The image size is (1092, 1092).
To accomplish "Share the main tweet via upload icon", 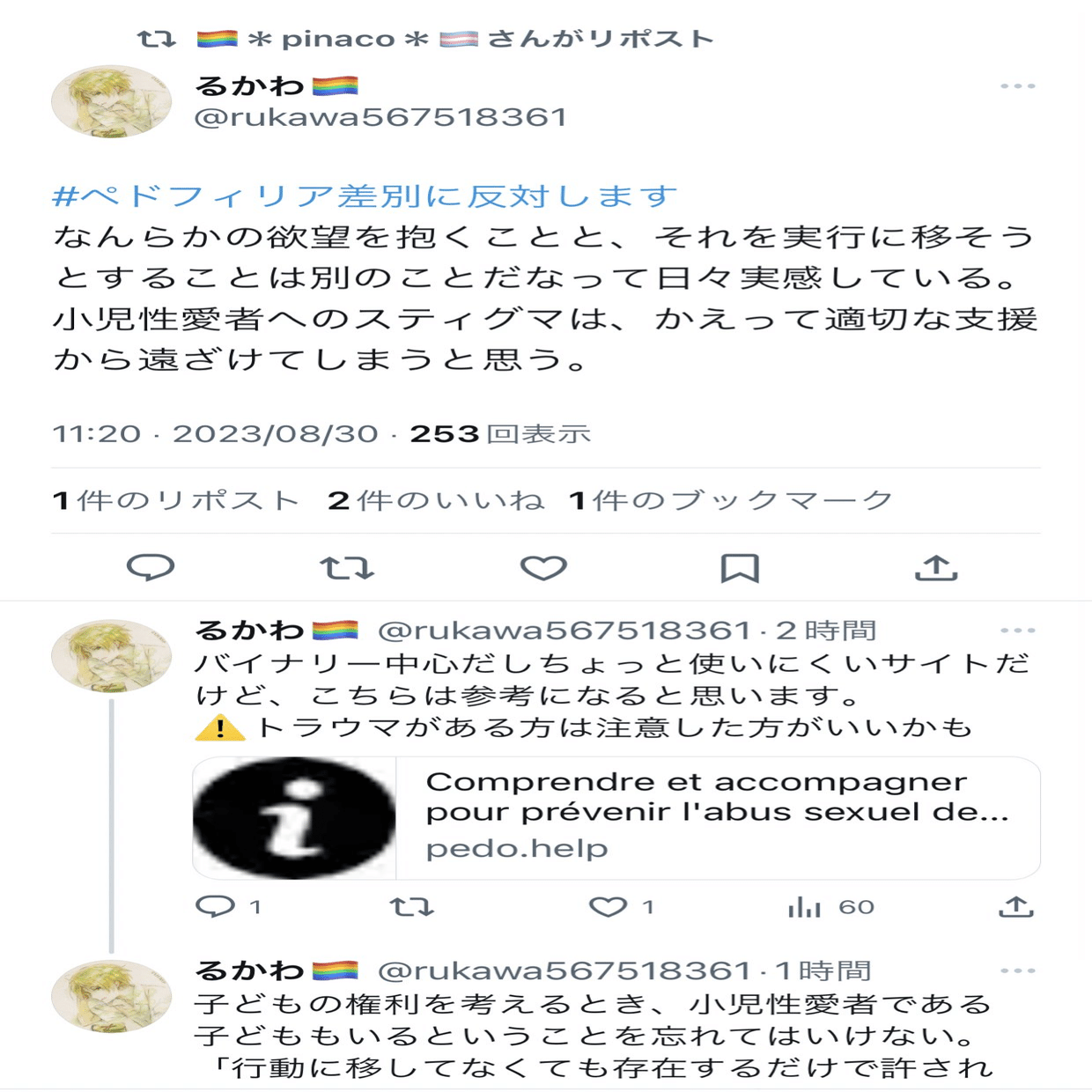I will coord(936,568).
